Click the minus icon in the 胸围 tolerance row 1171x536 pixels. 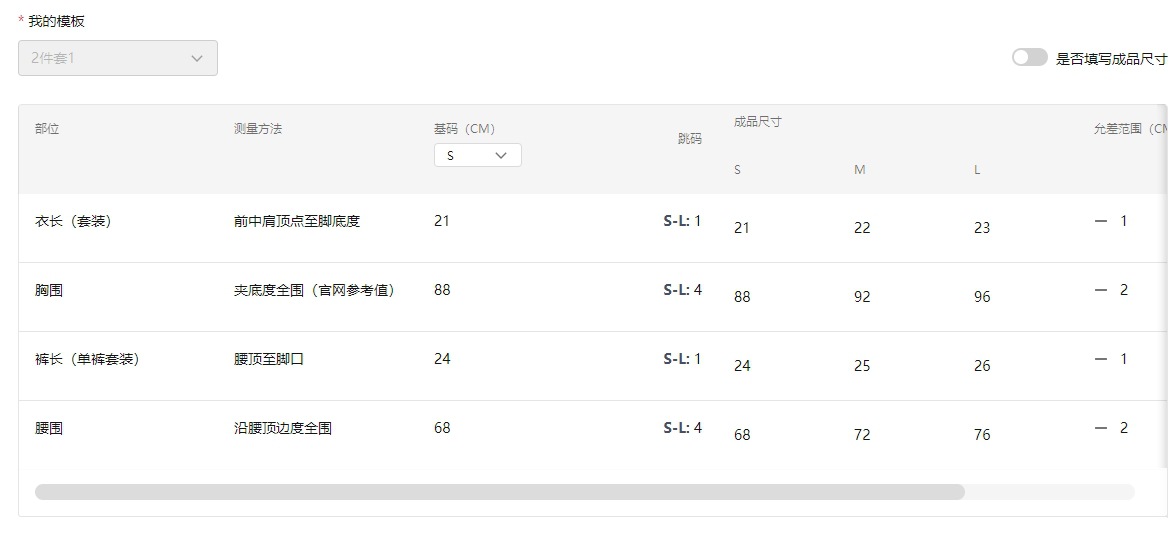(1101, 290)
